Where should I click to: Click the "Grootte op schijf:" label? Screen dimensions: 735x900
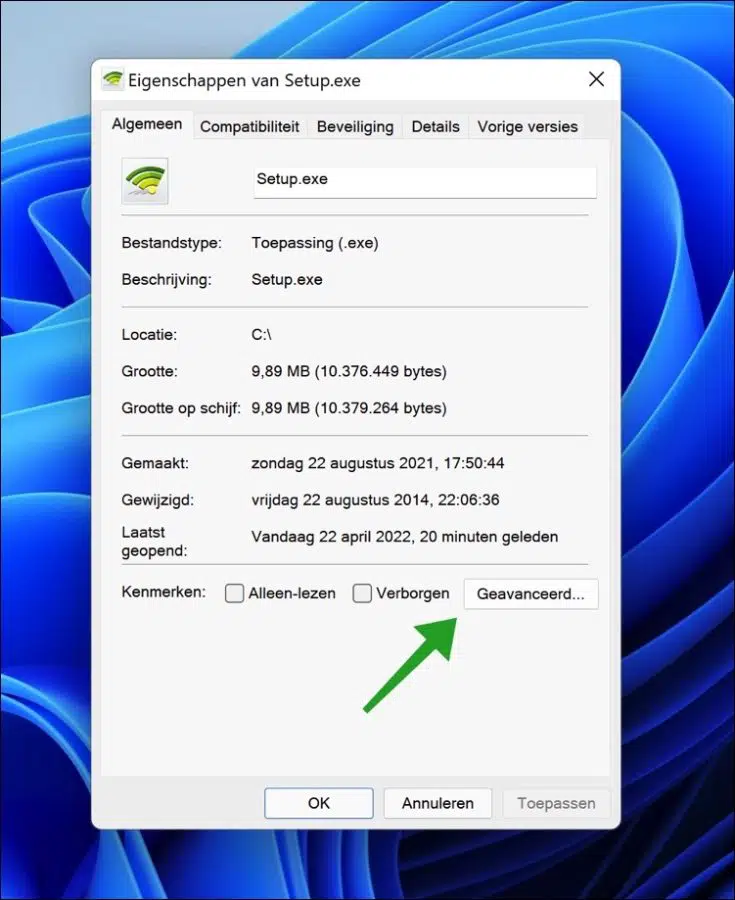tap(181, 408)
